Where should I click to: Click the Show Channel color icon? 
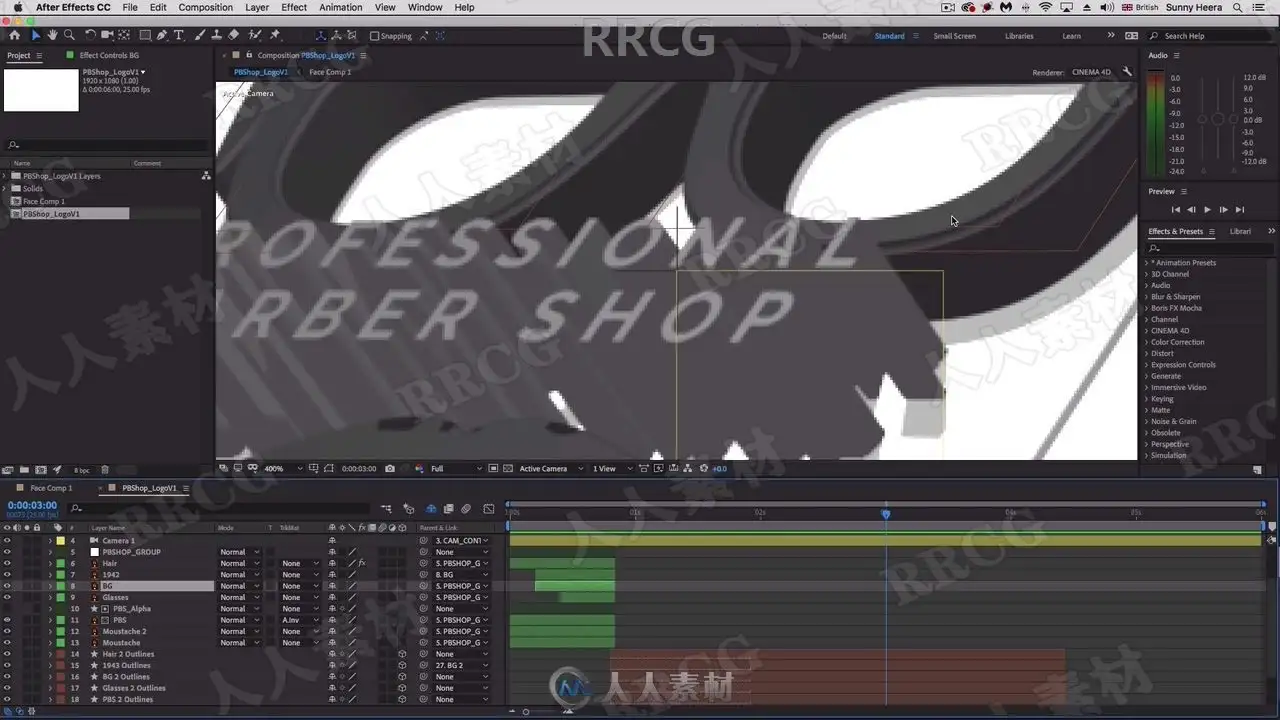coord(418,468)
